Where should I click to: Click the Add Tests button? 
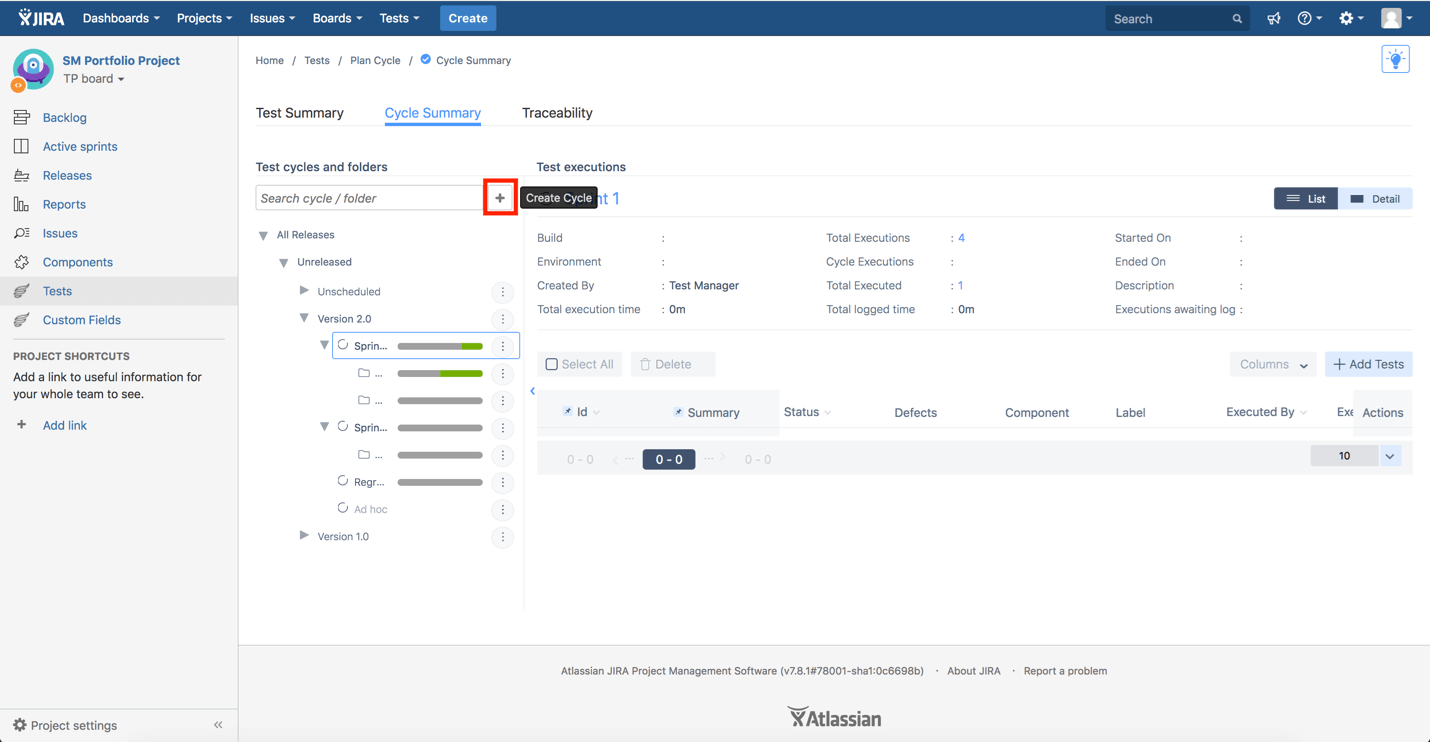pyautogui.click(x=1368, y=364)
